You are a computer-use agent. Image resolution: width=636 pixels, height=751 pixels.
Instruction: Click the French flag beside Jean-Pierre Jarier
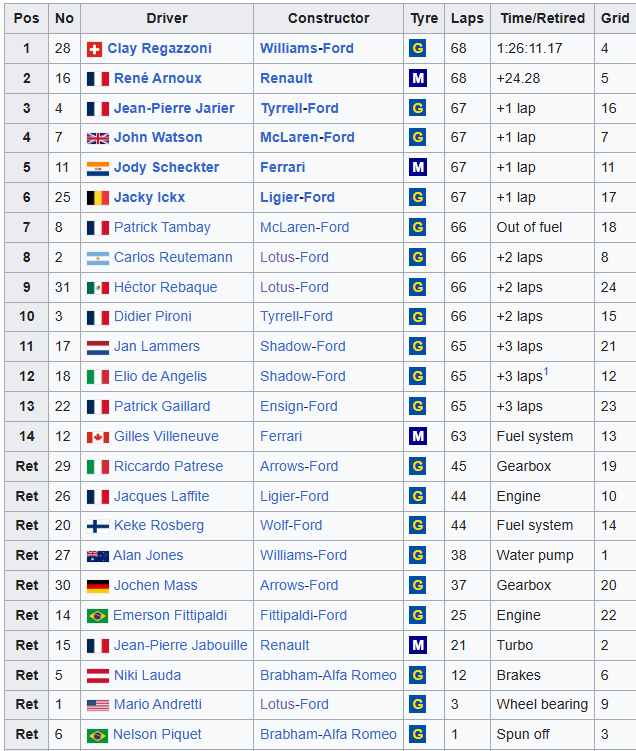point(98,109)
